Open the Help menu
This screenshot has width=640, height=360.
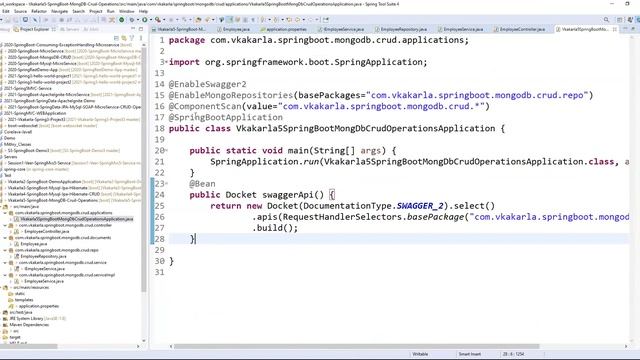tap(143, 11)
